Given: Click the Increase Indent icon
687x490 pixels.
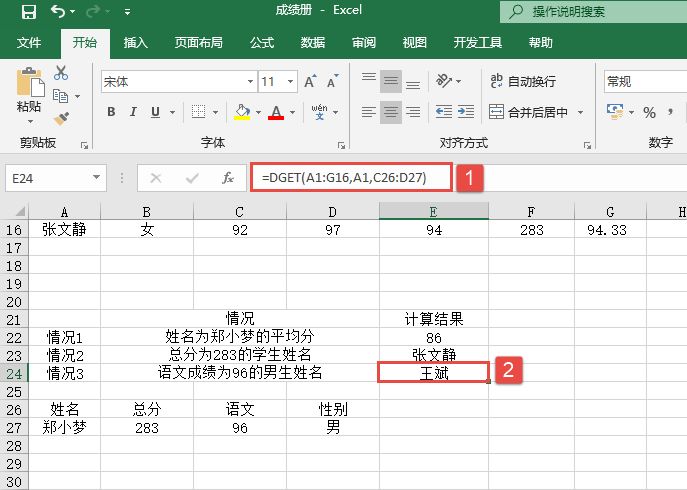Looking at the screenshot, I should (x=466, y=112).
